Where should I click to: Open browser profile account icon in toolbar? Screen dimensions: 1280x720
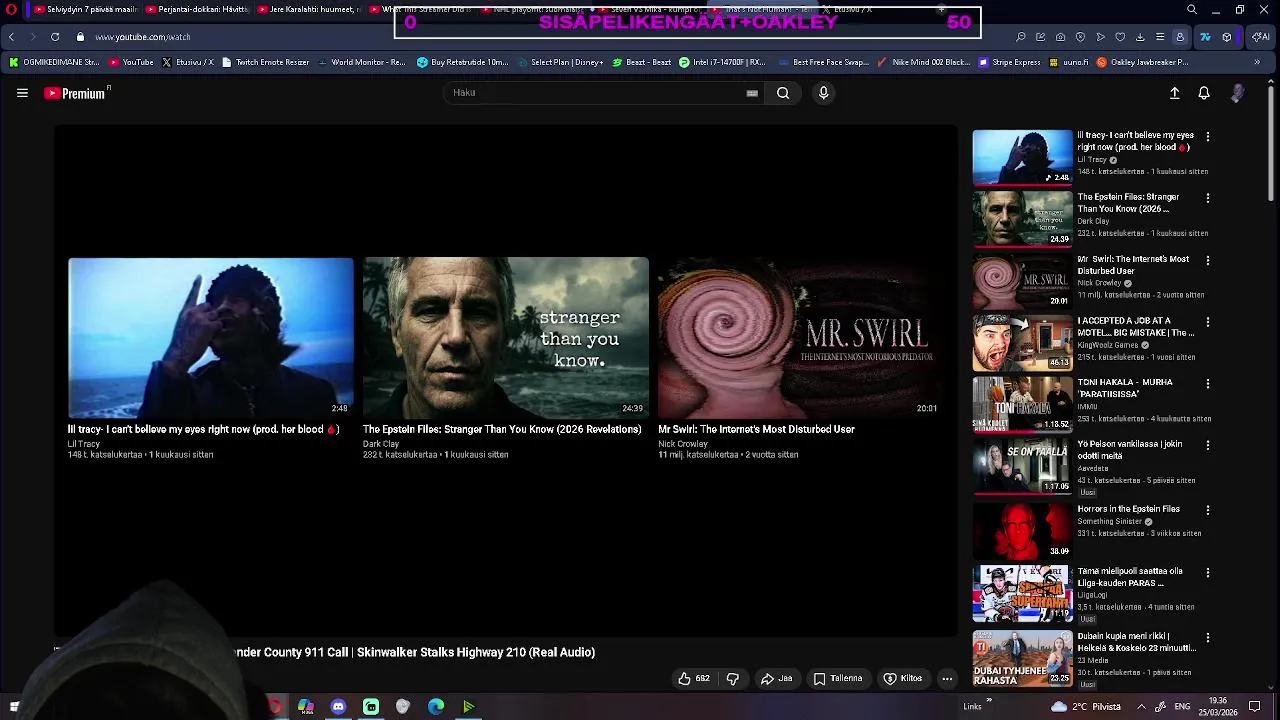click(1180, 37)
